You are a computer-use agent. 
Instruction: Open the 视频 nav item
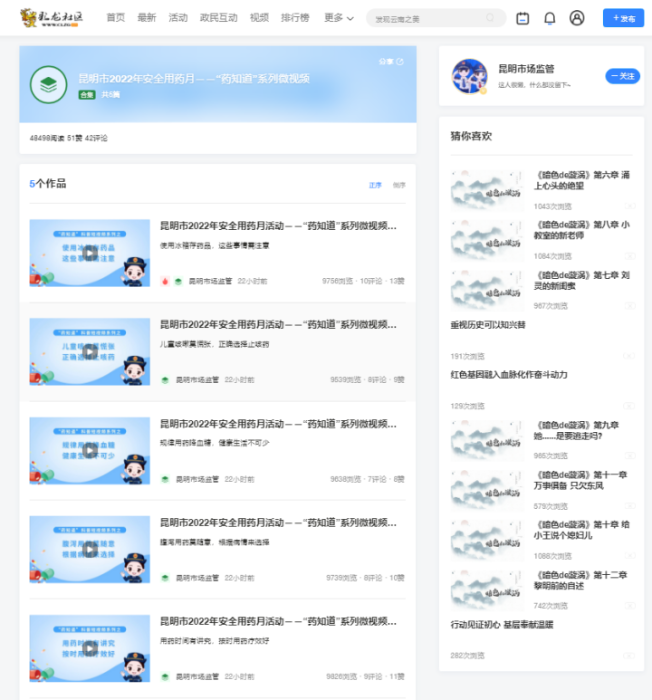259,17
